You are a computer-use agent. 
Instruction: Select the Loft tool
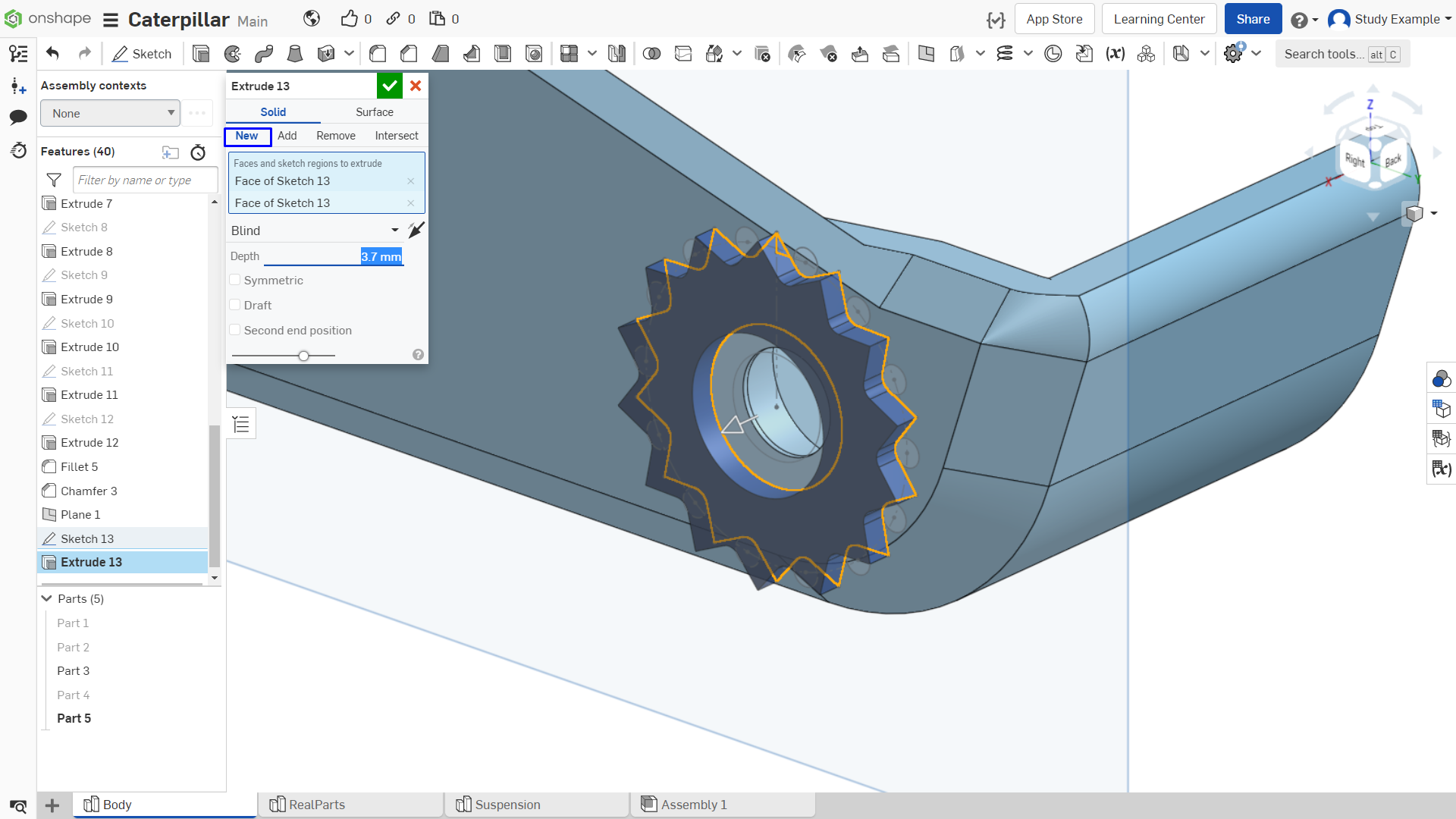point(295,54)
